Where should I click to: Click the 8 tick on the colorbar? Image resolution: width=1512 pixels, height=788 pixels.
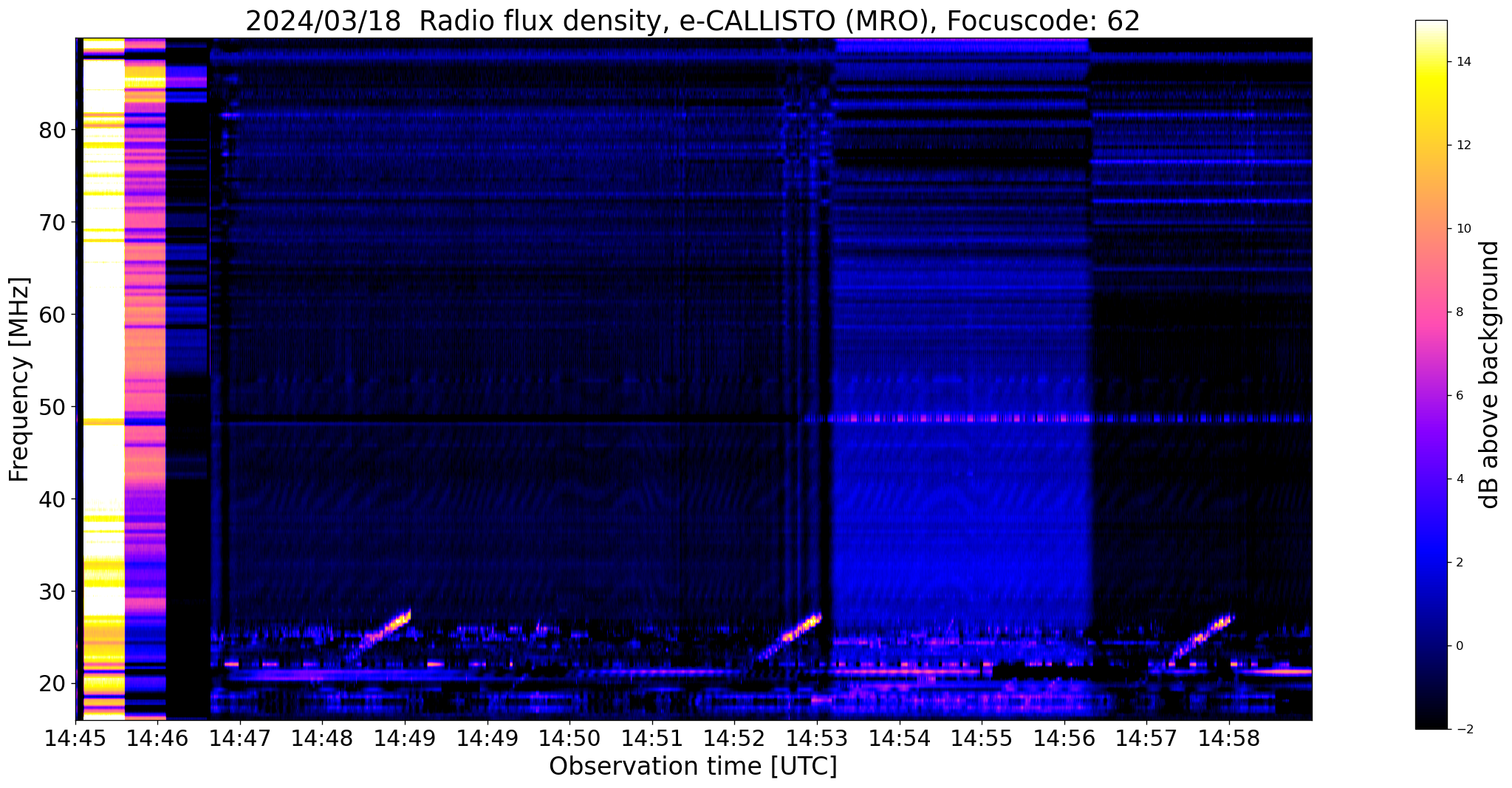point(1458,312)
